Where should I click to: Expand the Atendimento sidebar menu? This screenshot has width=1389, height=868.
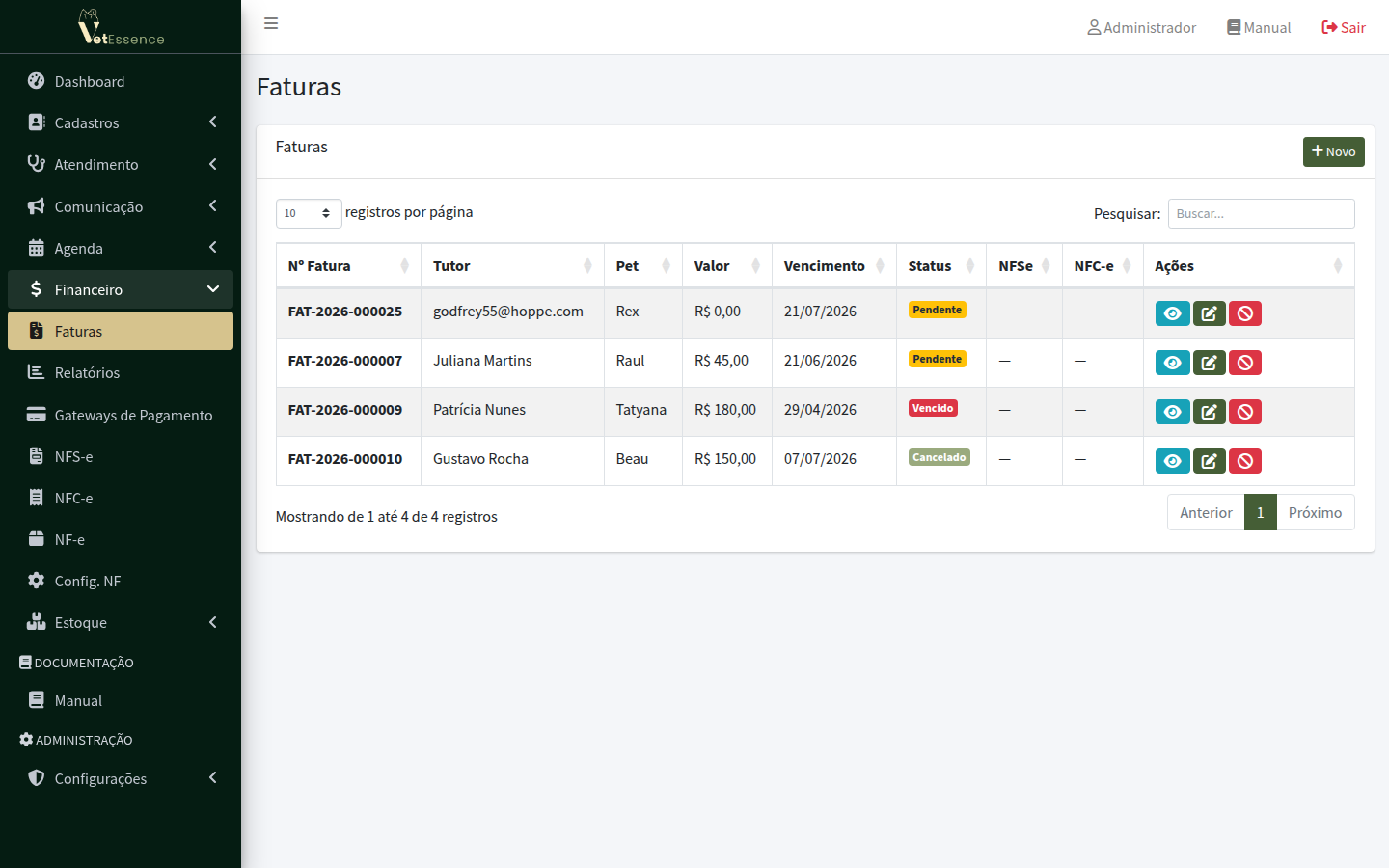[x=121, y=164]
